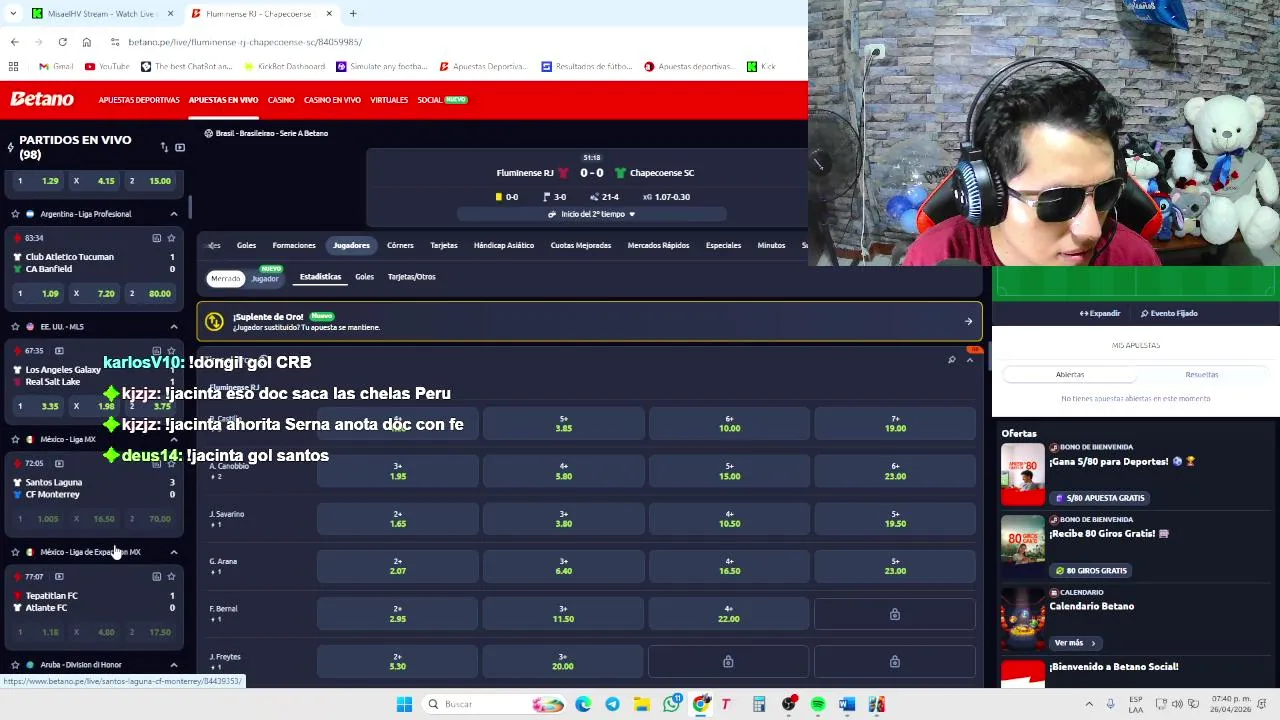Screen dimensions: 1280x720
Task: Favorite the Club Atletico Tucuman match
Action: (x=171, y=238)
